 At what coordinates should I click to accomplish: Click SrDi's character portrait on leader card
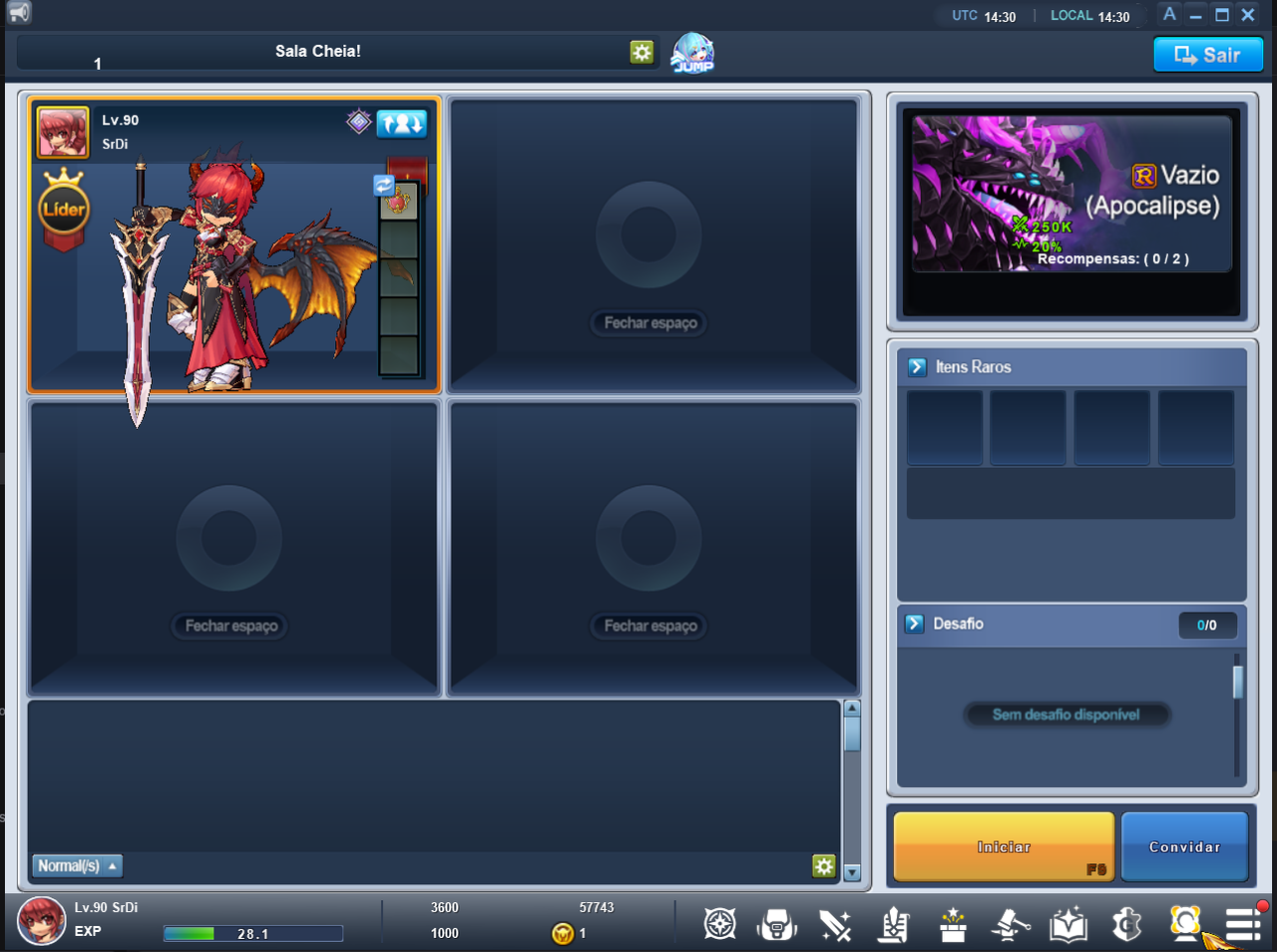pyautogui.click(x=63, y=132)
